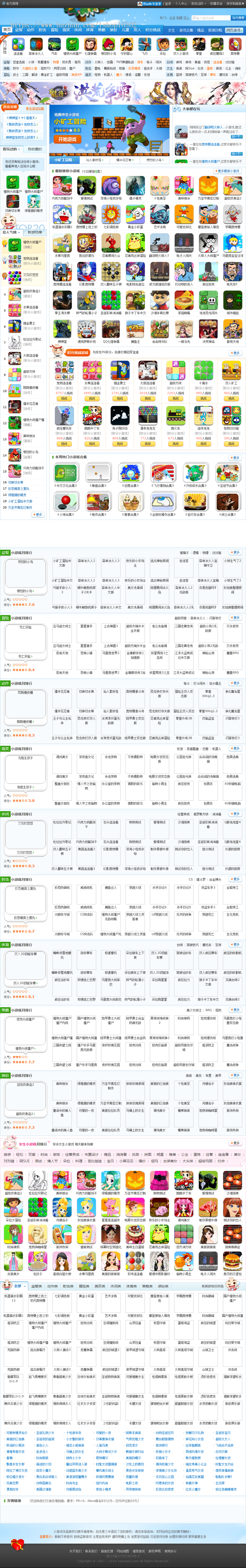This screenshot has width=246, height=1568.
Task: Open rank 7 杜拉拉升职记 icon in 总人气榜
Action: (x=14, y=342)
